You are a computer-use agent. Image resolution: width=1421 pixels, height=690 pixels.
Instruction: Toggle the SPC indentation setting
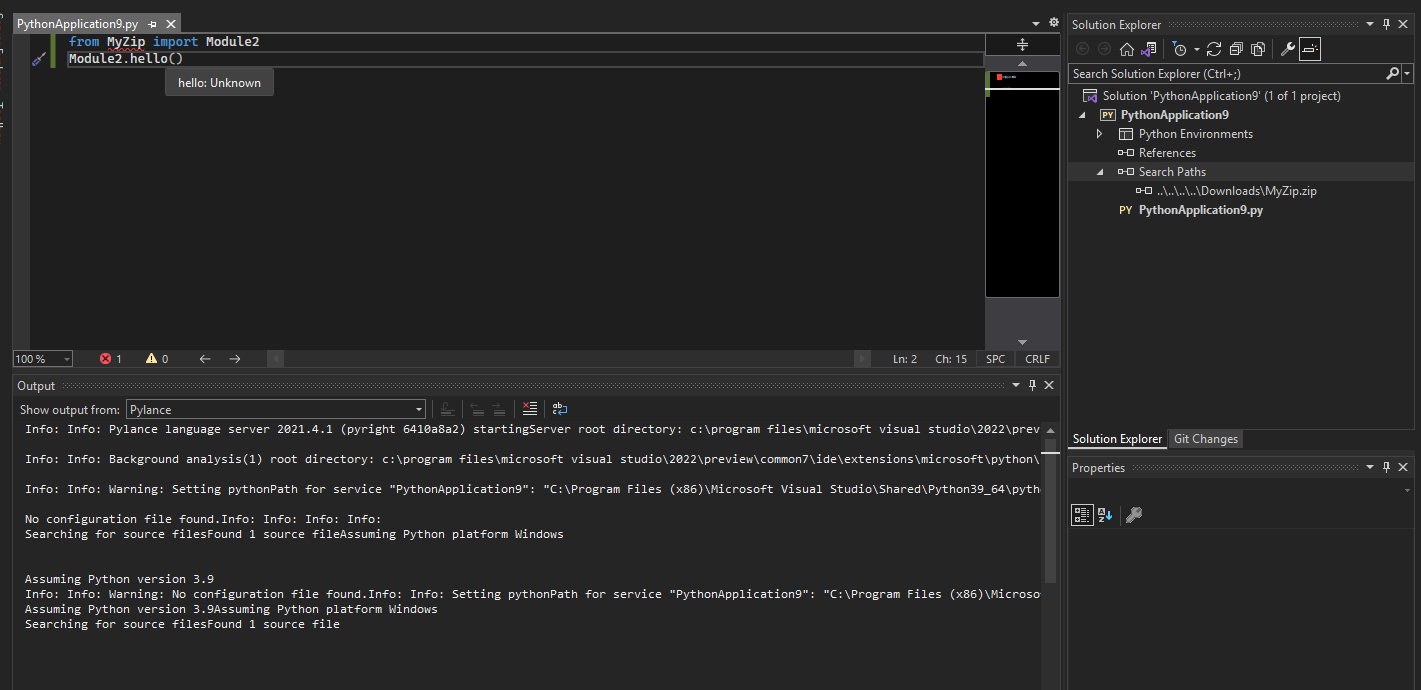[996, 359]
